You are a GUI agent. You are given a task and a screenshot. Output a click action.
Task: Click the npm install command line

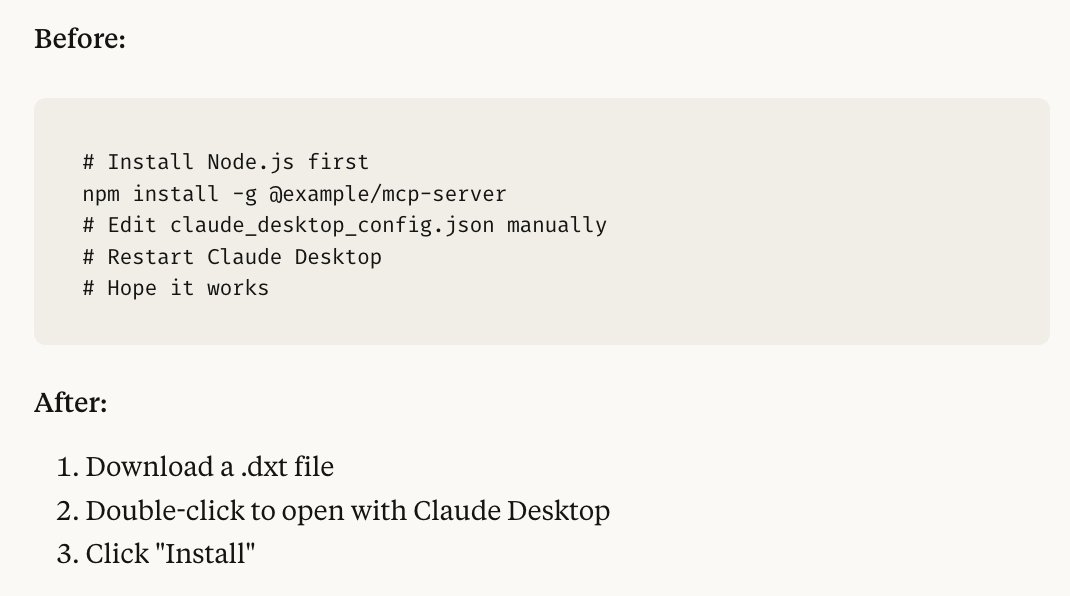tap(294, 195)
